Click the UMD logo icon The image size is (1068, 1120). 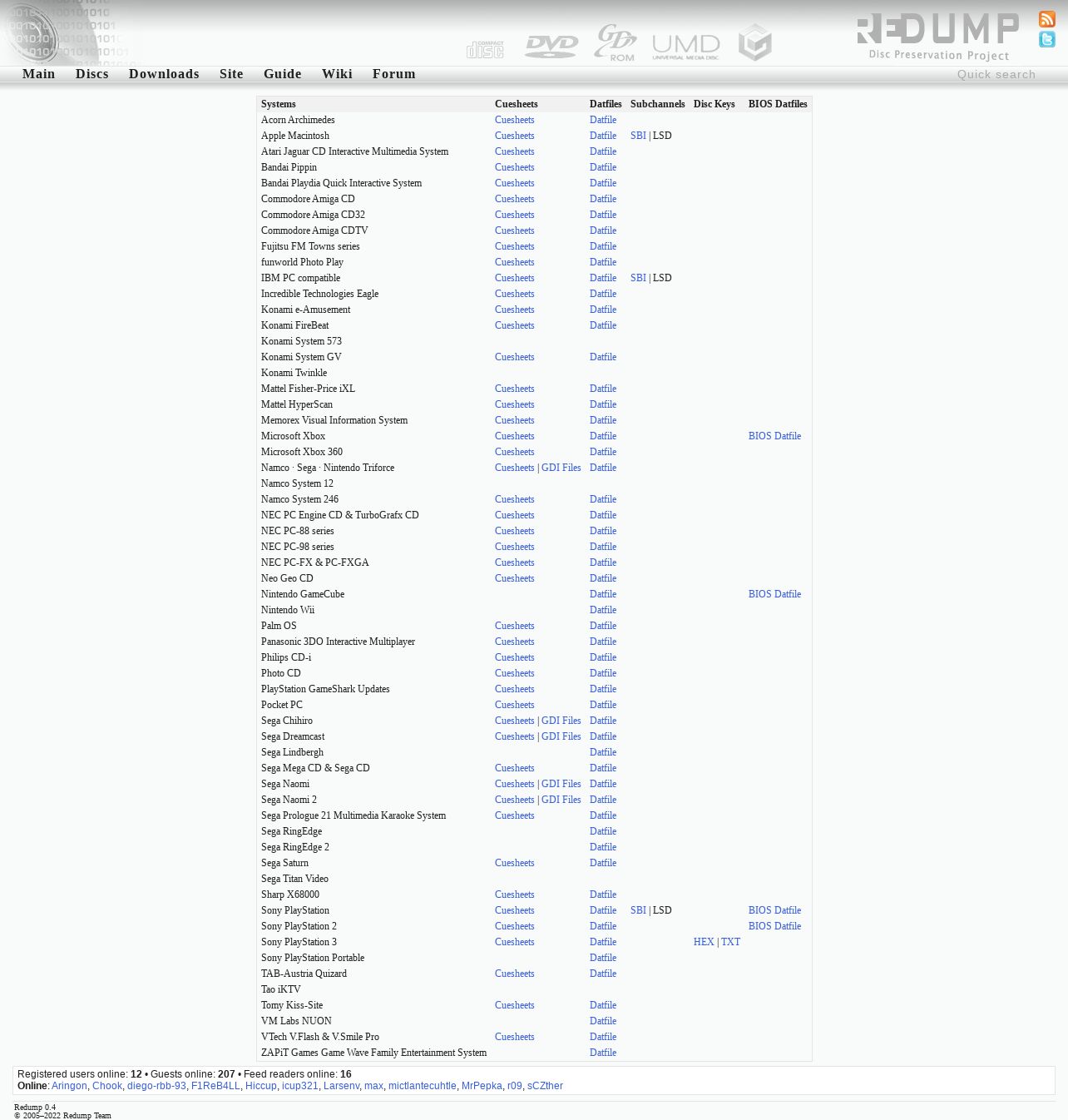click(x=686, y=47)
